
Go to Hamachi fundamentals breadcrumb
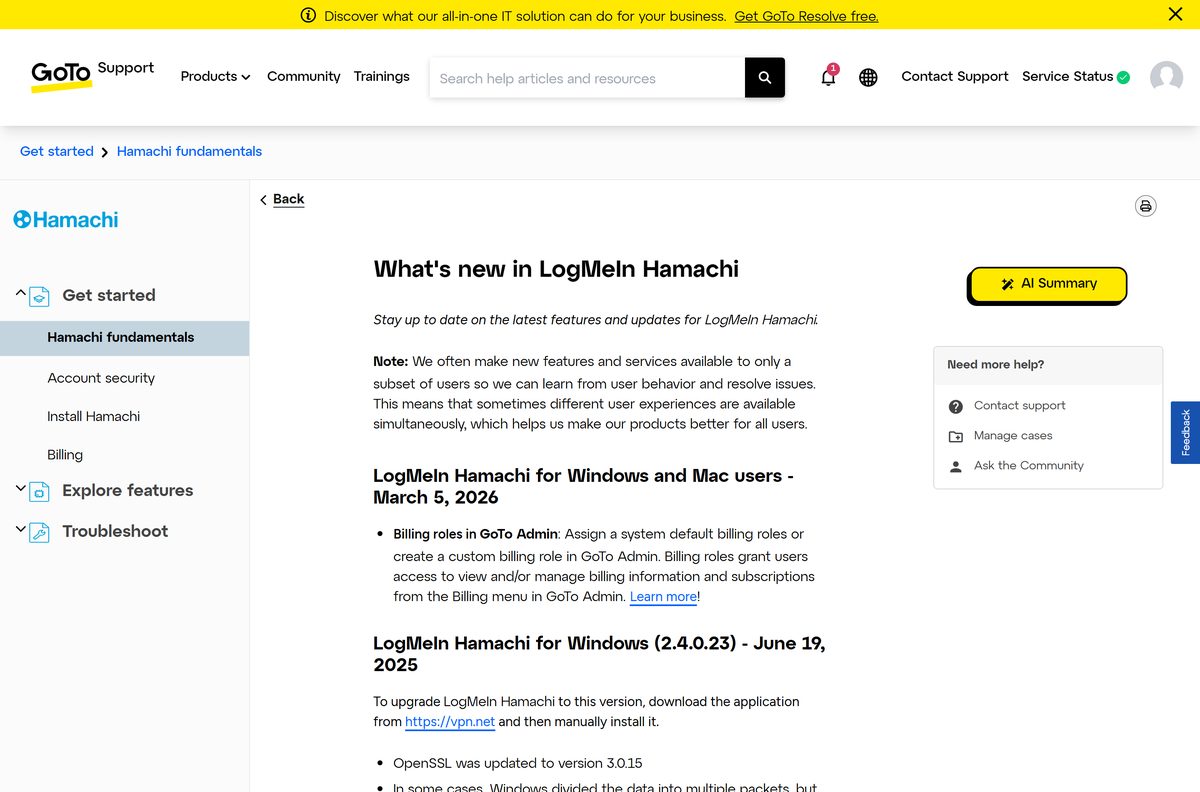(x=189, y=151)
